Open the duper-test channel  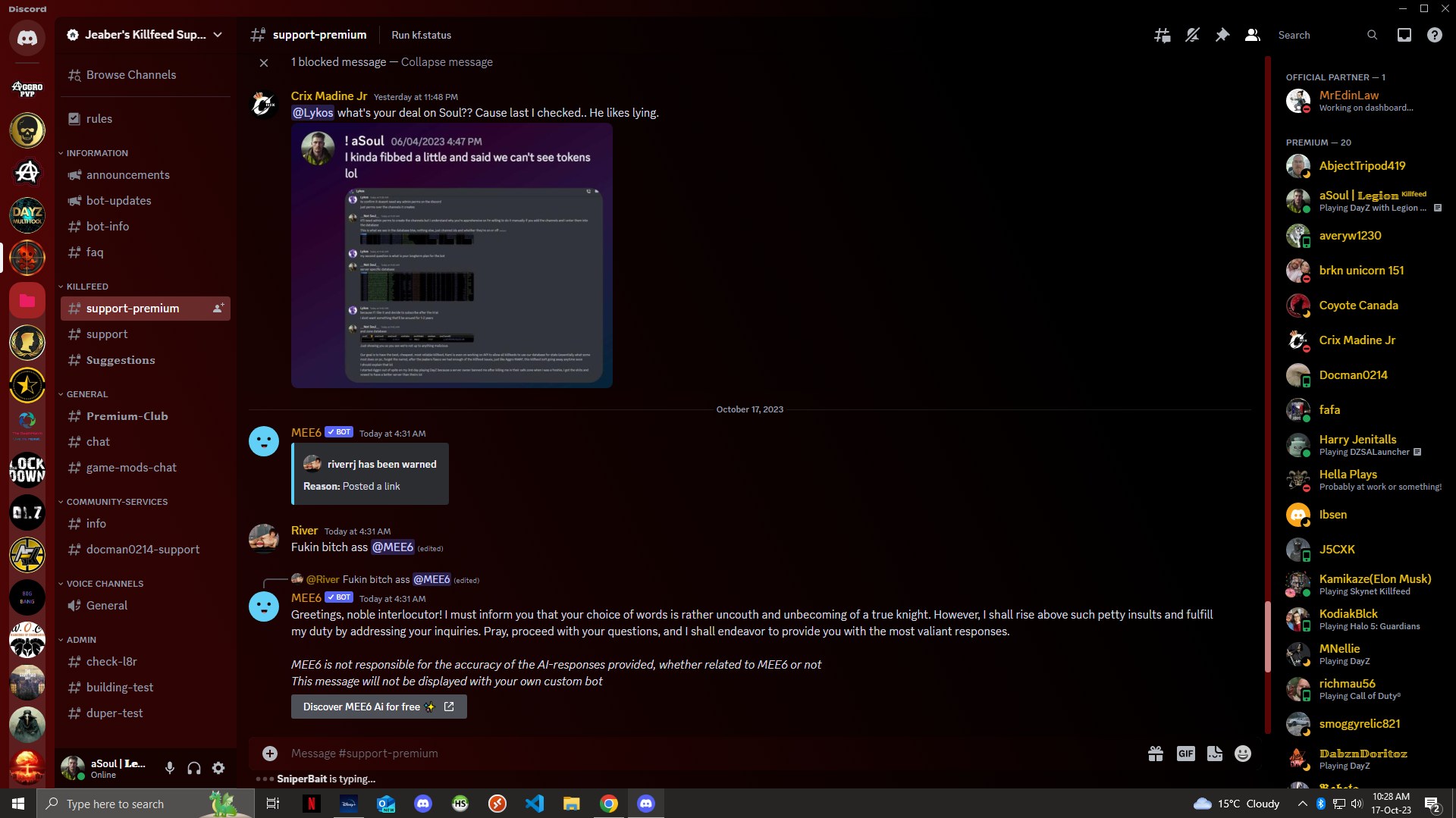click(145, 713)
